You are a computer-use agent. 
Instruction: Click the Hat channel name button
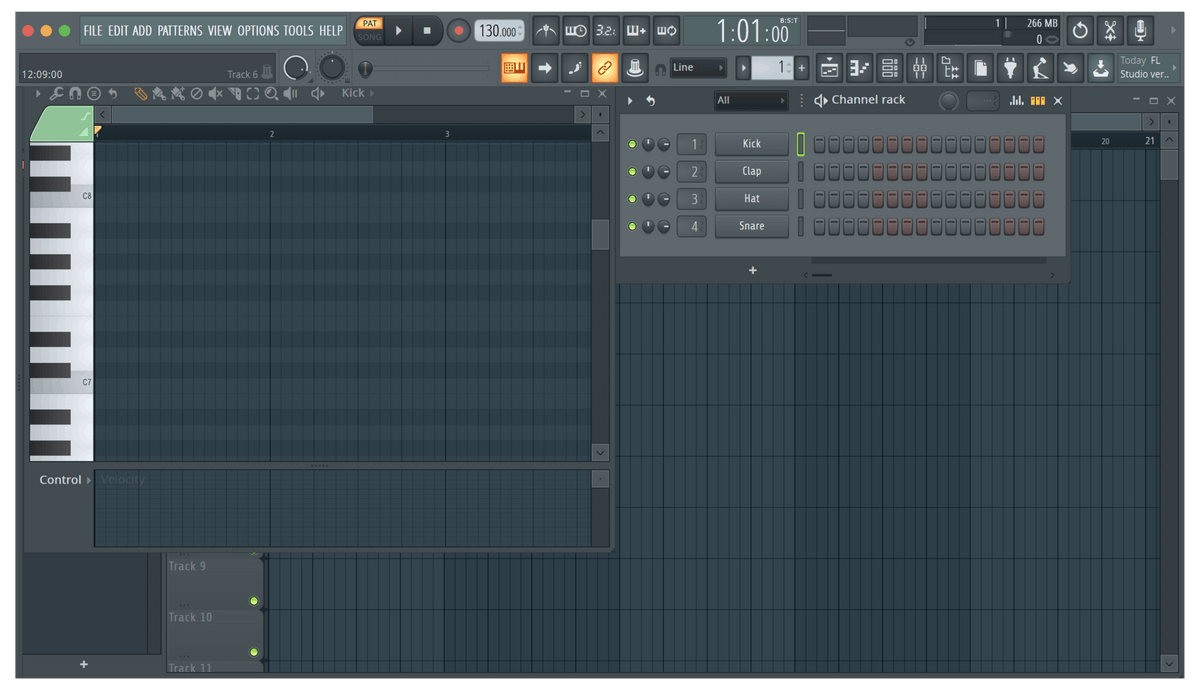751,198
